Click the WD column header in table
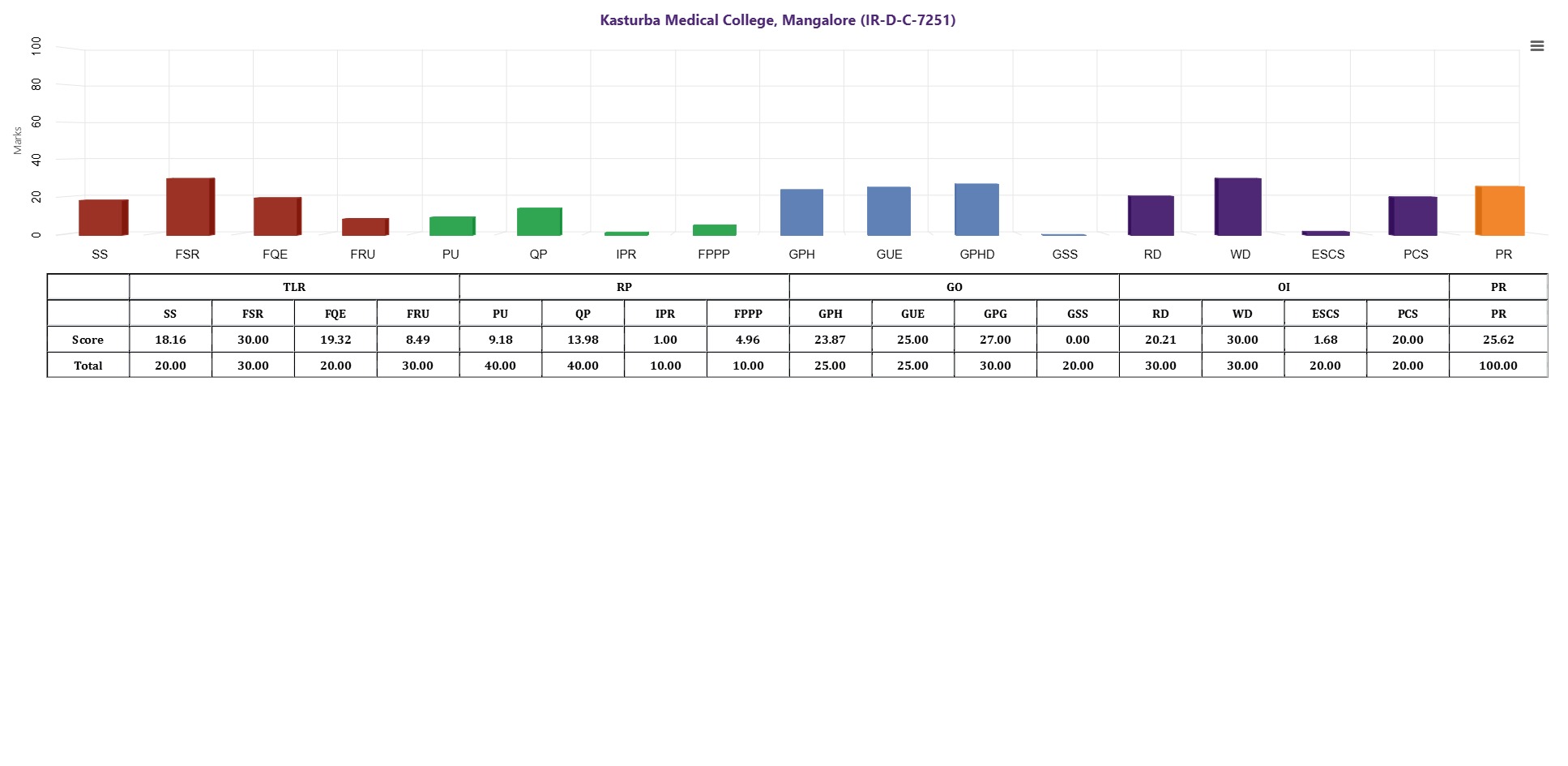Image resolution: width=1568 pixels, height=766 pixels. tap(1242, 314)
